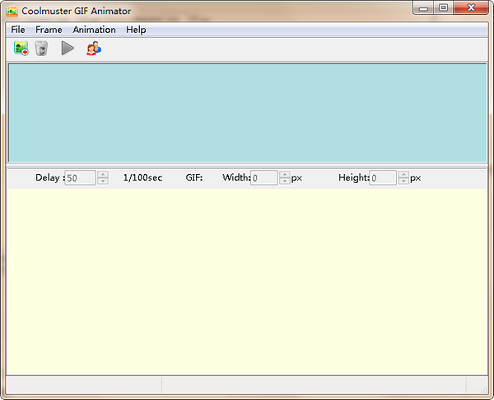Click the users feedback toolbar icon
The height and width of the screenshot is (400, 494).
coord(94,49)
